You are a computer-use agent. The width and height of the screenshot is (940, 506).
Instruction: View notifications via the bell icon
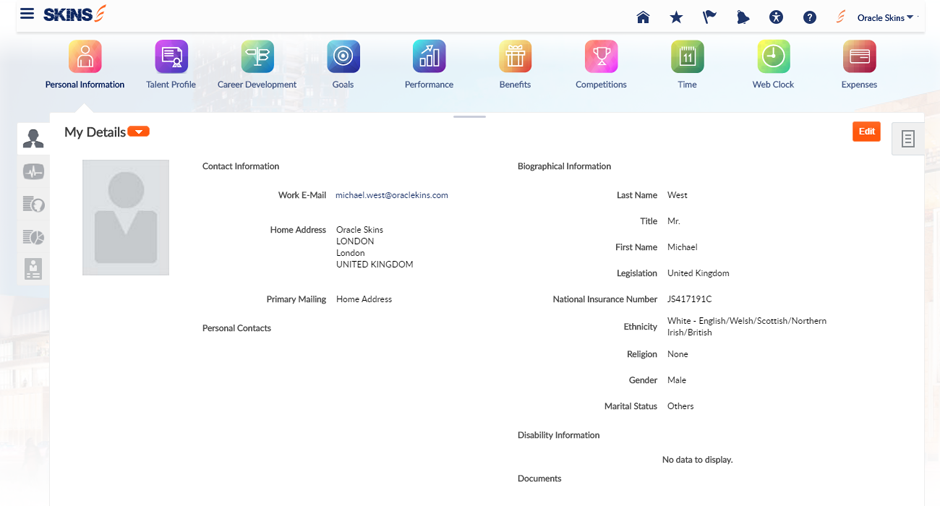[742, 17]
